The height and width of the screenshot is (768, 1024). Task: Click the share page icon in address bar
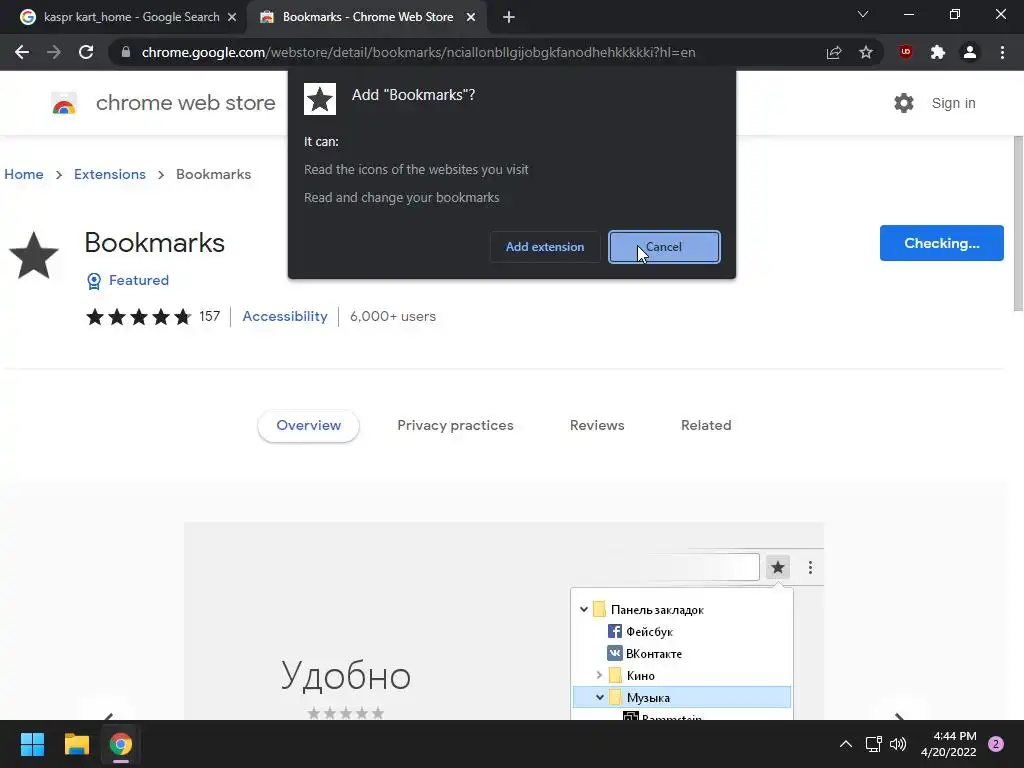pyautogui.click(x=834, y=52)
